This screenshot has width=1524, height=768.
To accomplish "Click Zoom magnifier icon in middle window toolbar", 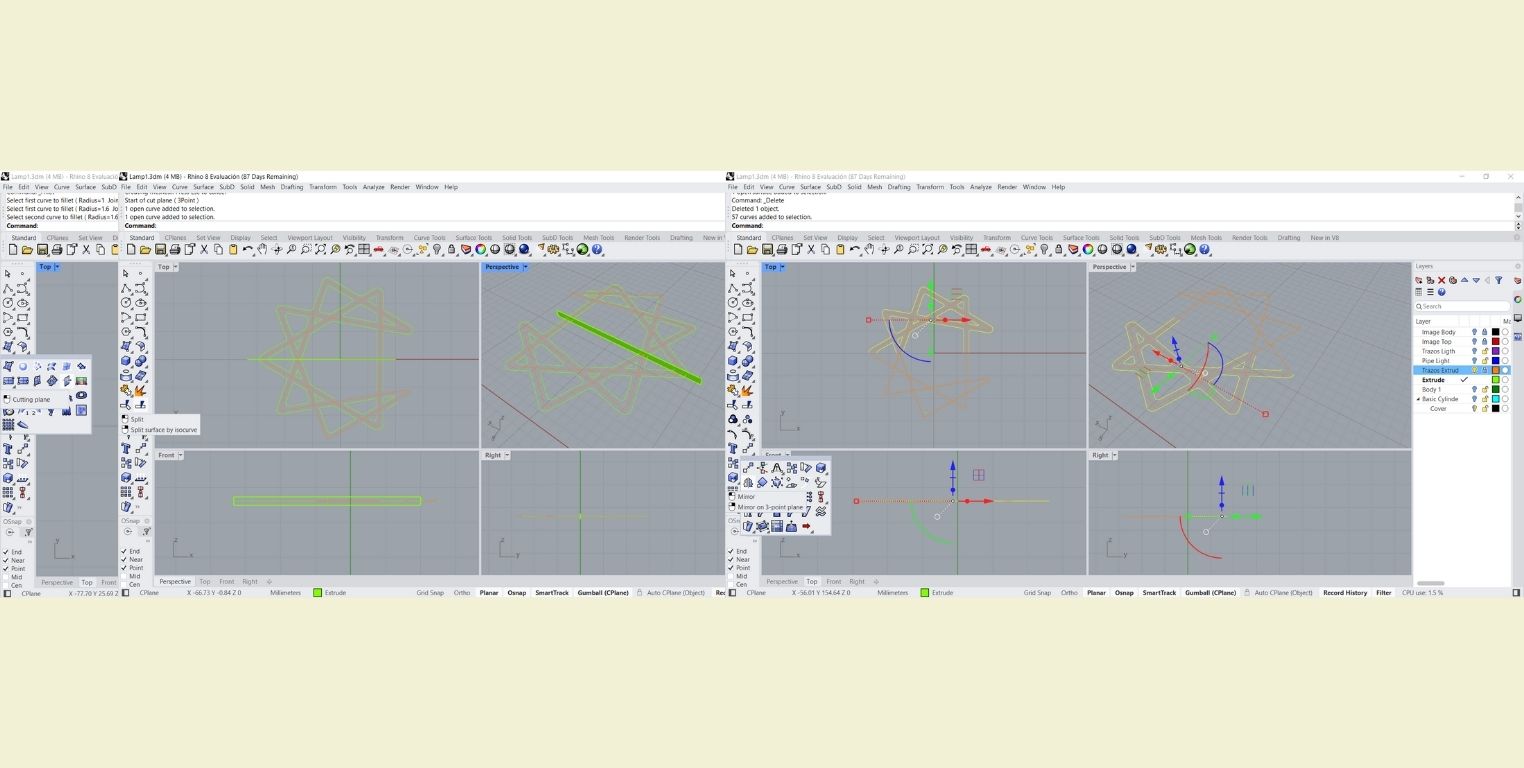I will tap(291, 250).
